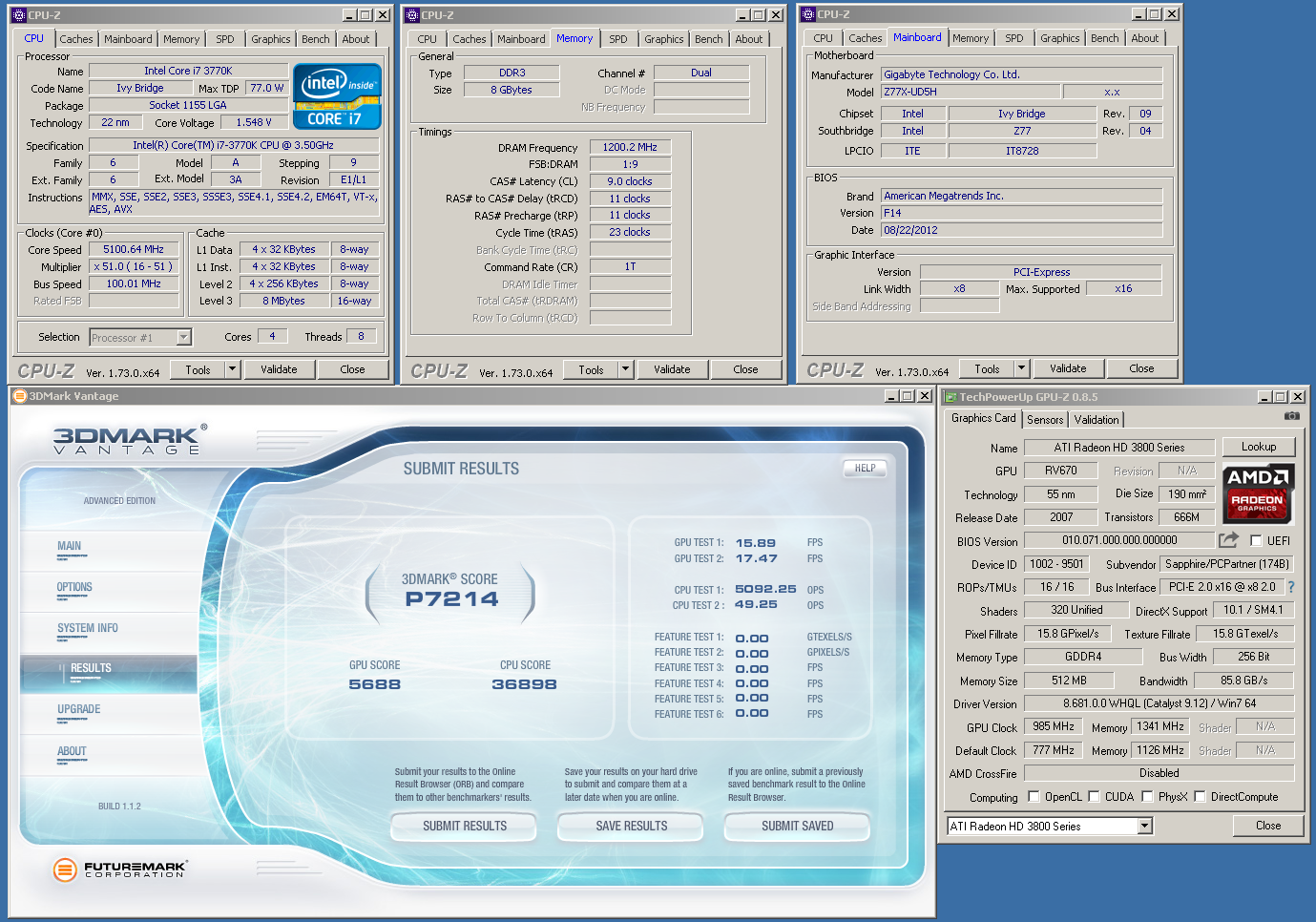The image size is (1316, 922).
Task: Click the BIOS Date 08/22/2012 field
Action: point(1022,230)
